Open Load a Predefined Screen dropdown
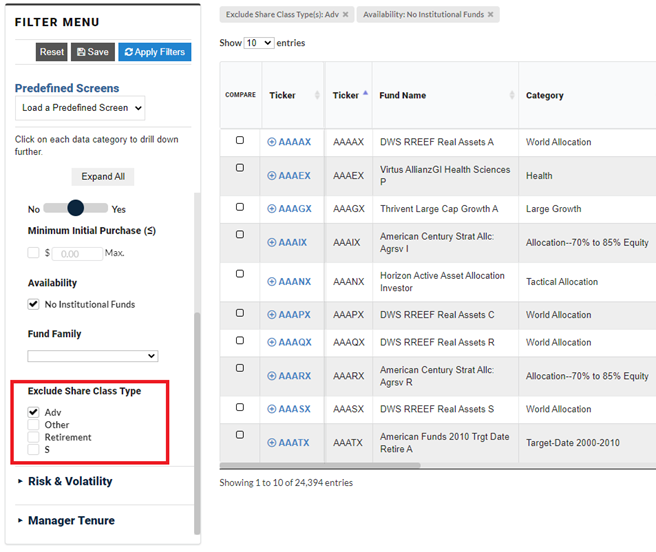Screen dimensions: 656x552 [x=80, y=108]
